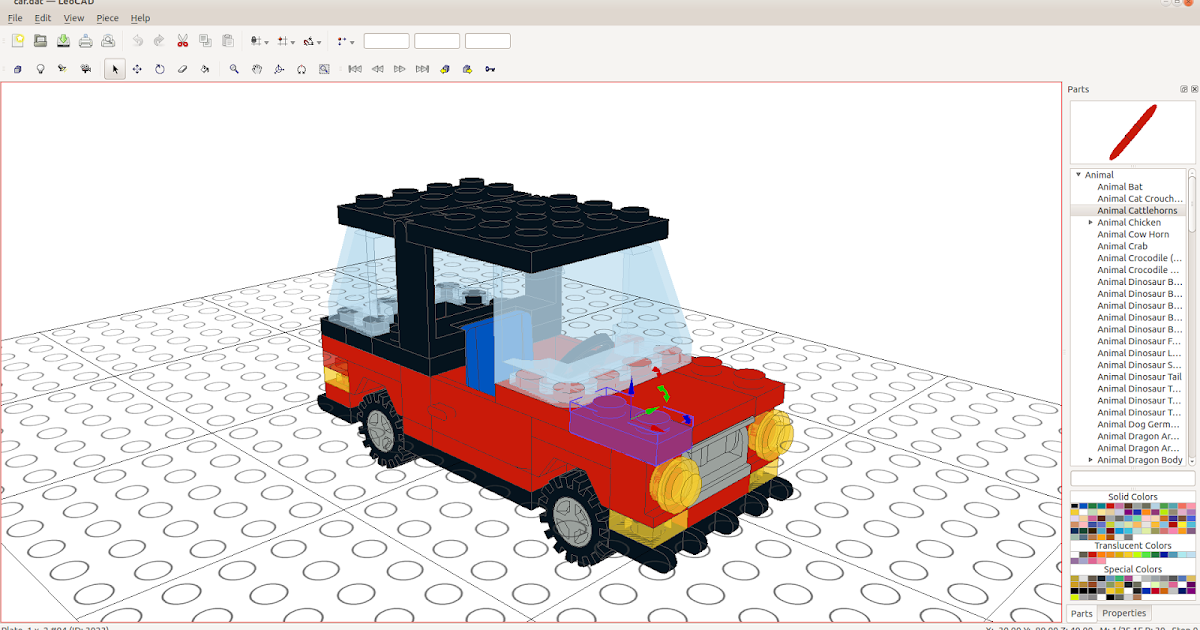Toggle the Add Keys key icon
The height and width of the screenshot is (630, 1200).
click(490, 69)
